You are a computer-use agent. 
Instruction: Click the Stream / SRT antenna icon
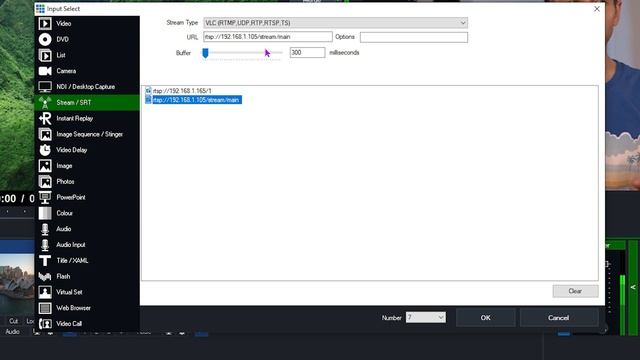pyautogui.click(x=45, y=102)
